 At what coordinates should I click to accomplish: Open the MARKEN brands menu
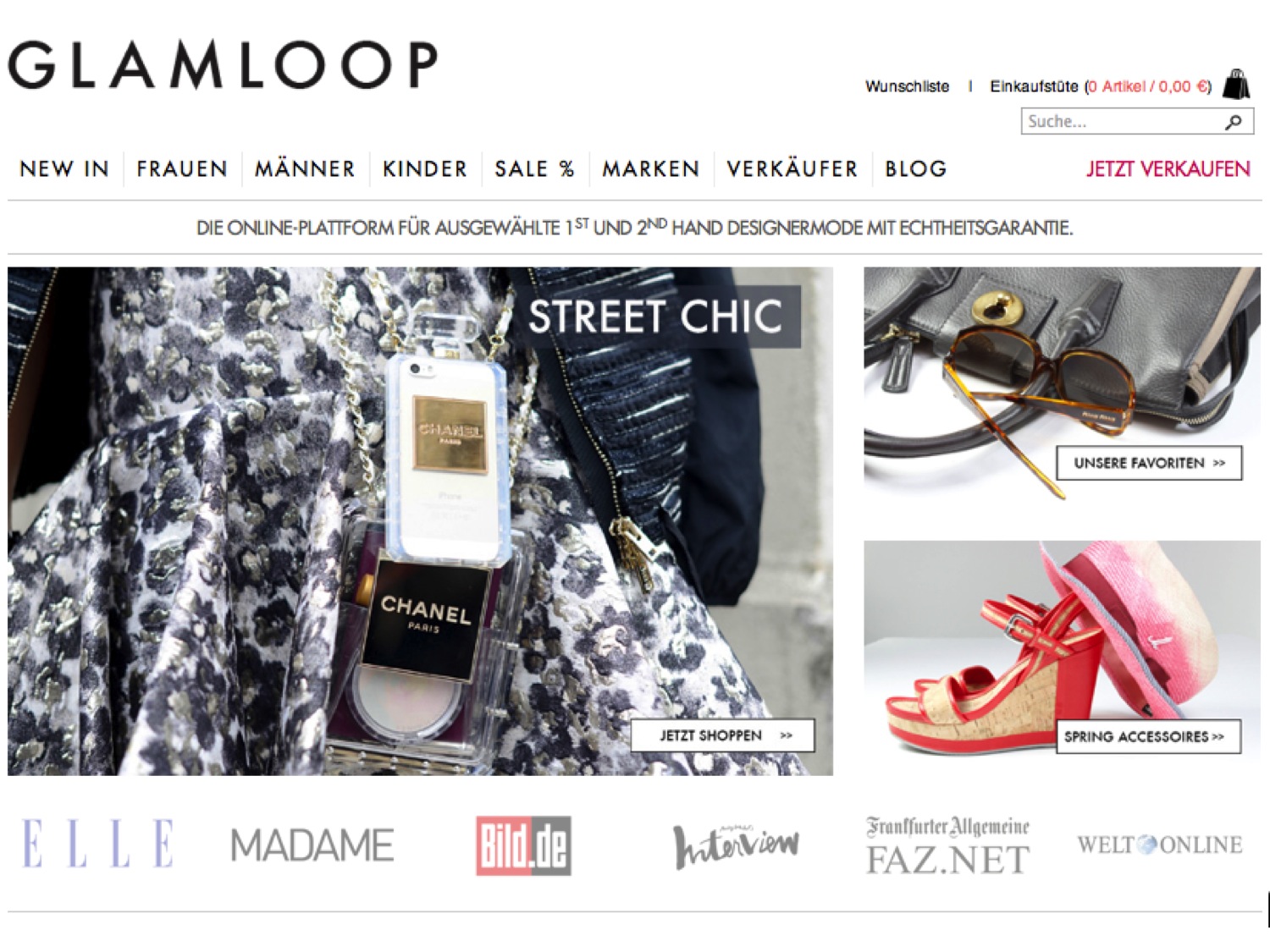click(651, 169)
